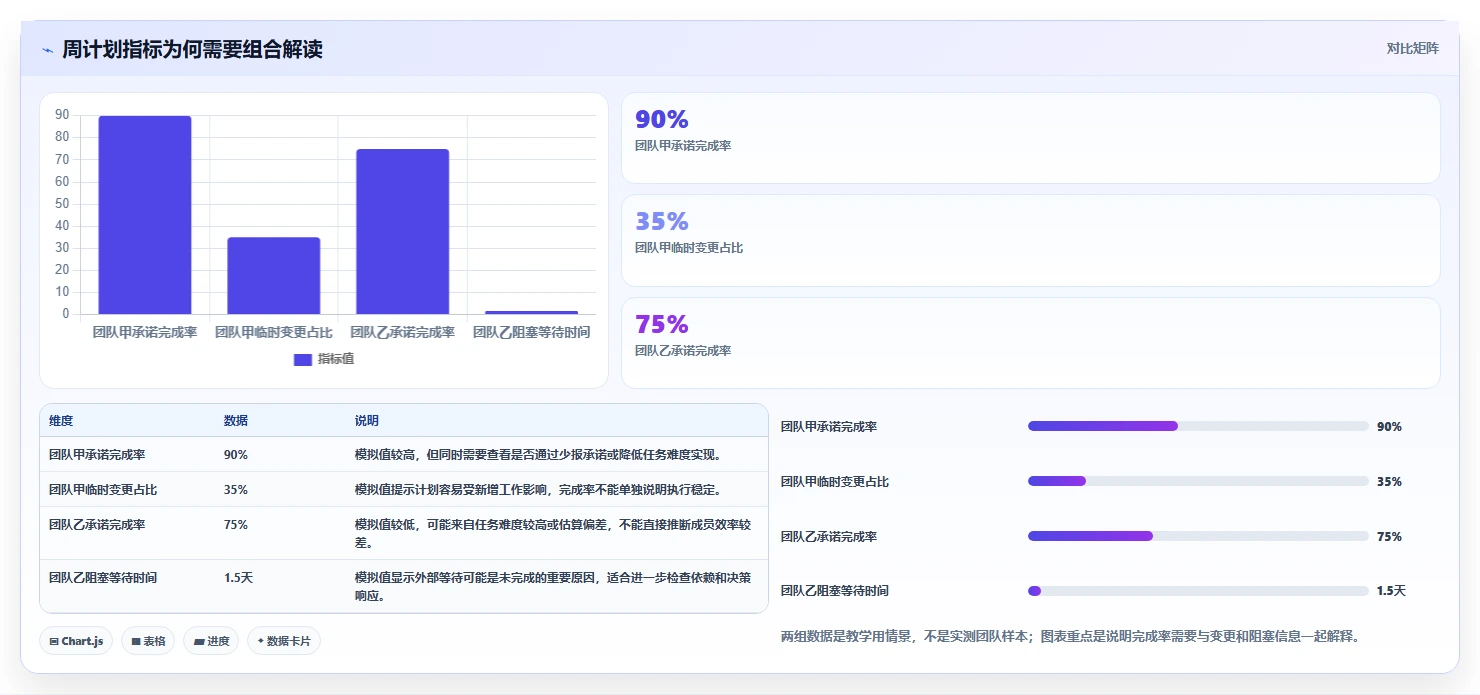Select the Chart.js tag chip
Image resolution: width=1480 pixels, height=695 pixels.
pos(76,641)
